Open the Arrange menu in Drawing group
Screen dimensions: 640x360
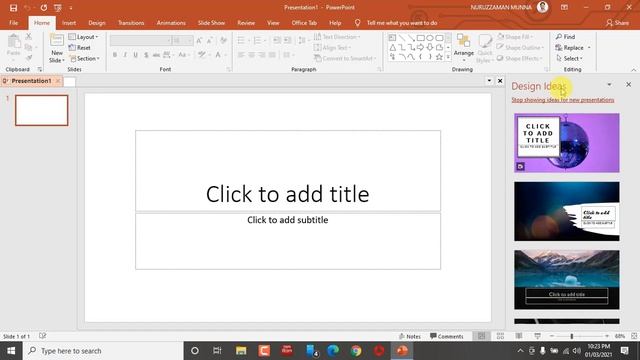(464, 48)
